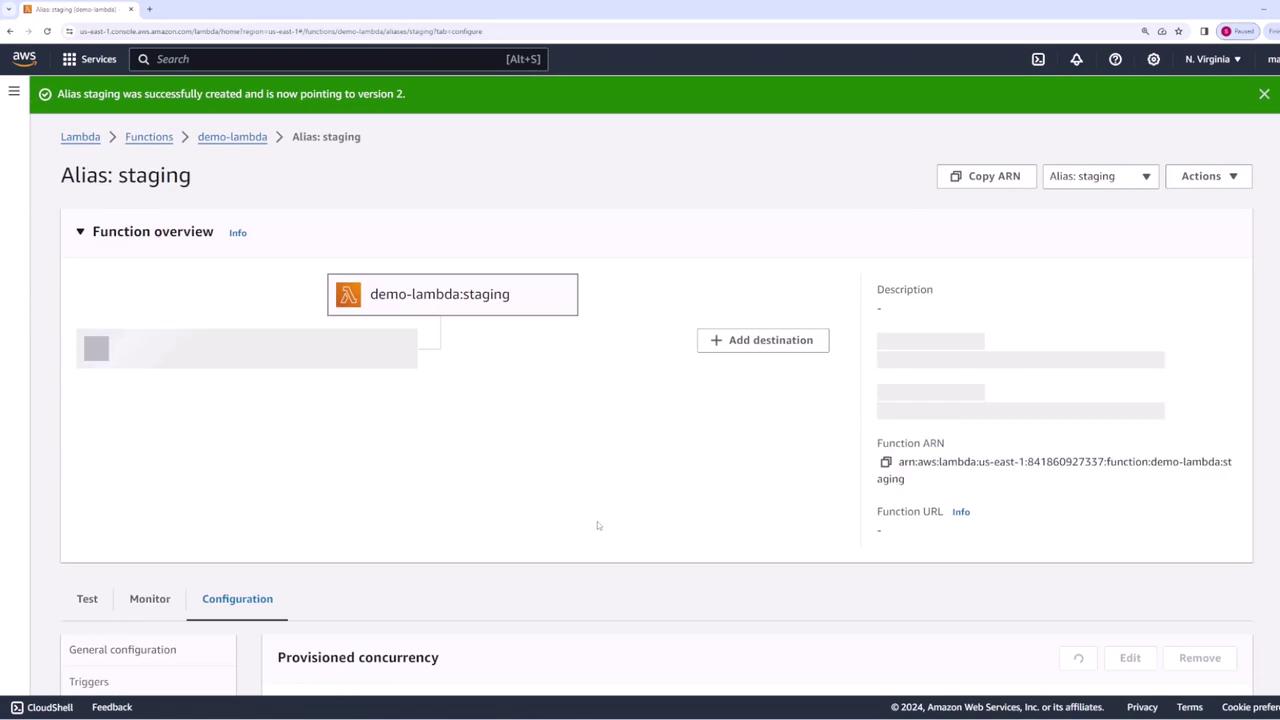
Task: Open General configuration in the side menu
Action: 122,650
